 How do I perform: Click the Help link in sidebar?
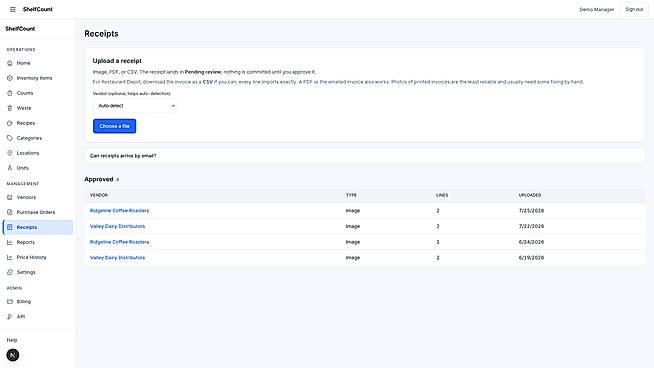pyautogui.click(x=12, y=340)
